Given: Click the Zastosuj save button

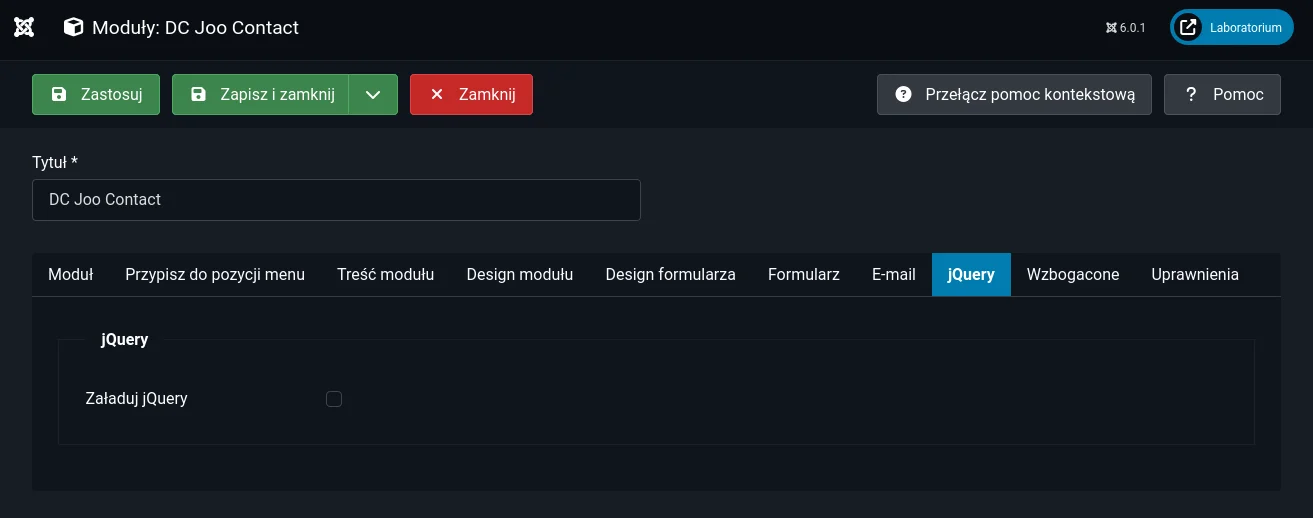Looking at the screenshot, I should tap(96, 95).
